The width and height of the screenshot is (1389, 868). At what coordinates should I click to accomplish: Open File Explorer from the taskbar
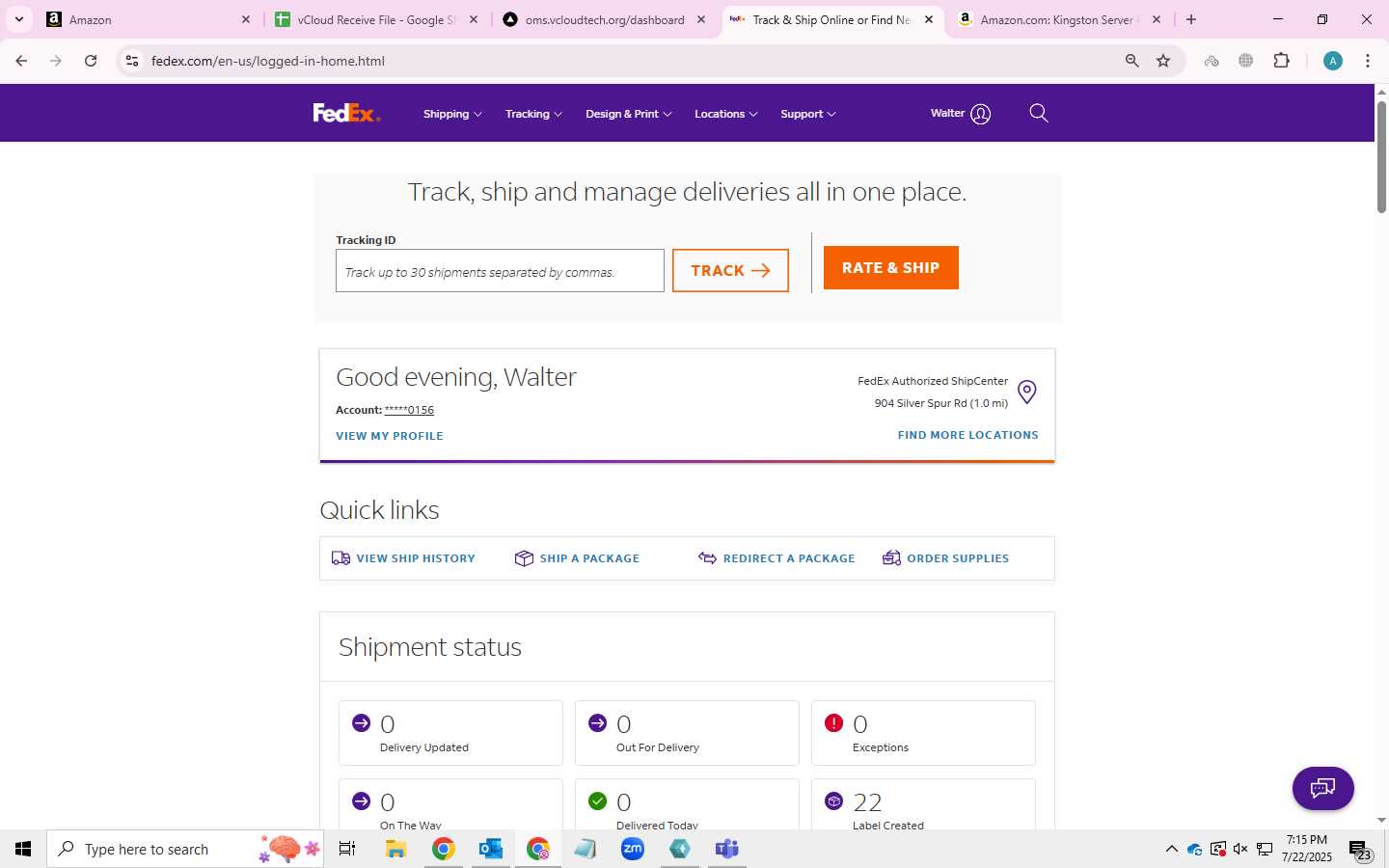tap(395, 849)
